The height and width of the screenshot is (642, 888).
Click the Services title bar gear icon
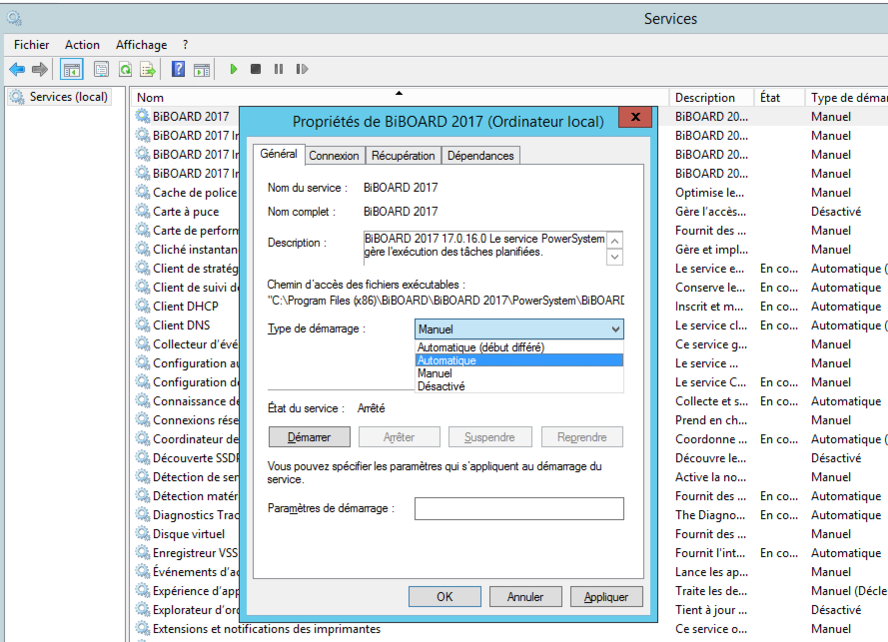(14, 19)
